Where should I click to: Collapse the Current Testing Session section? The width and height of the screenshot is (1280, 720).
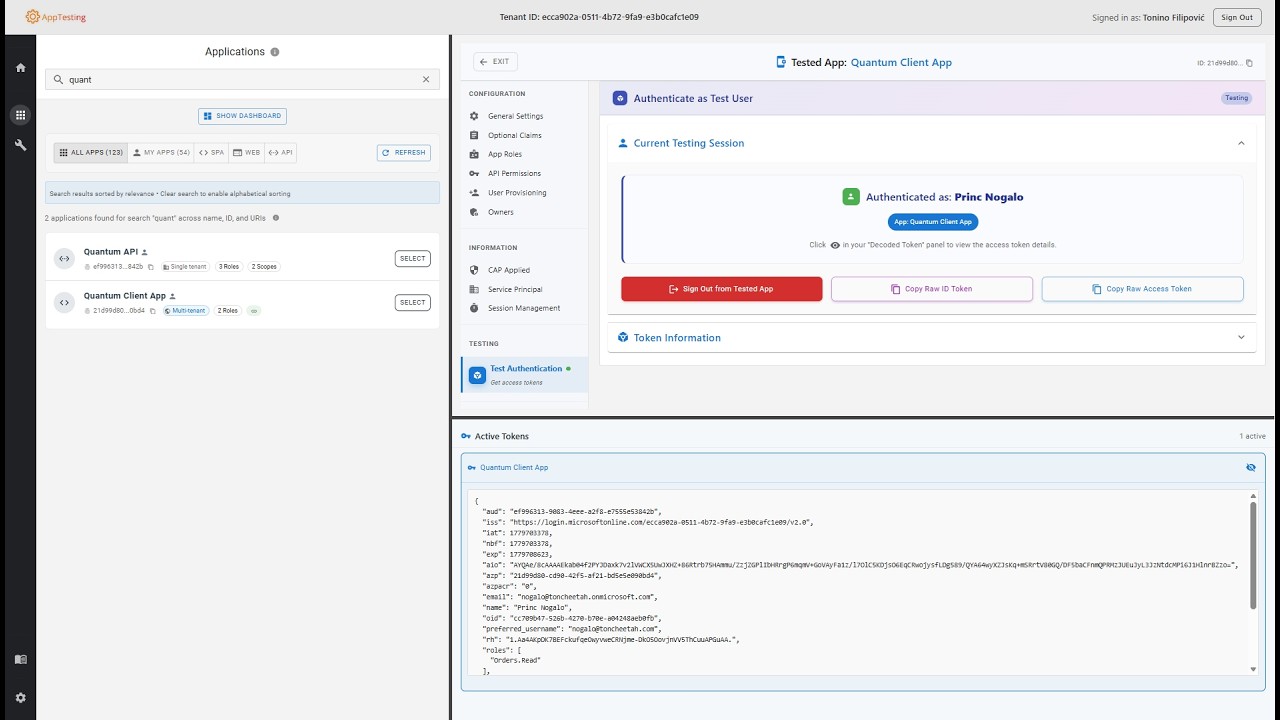(1241, 143)
